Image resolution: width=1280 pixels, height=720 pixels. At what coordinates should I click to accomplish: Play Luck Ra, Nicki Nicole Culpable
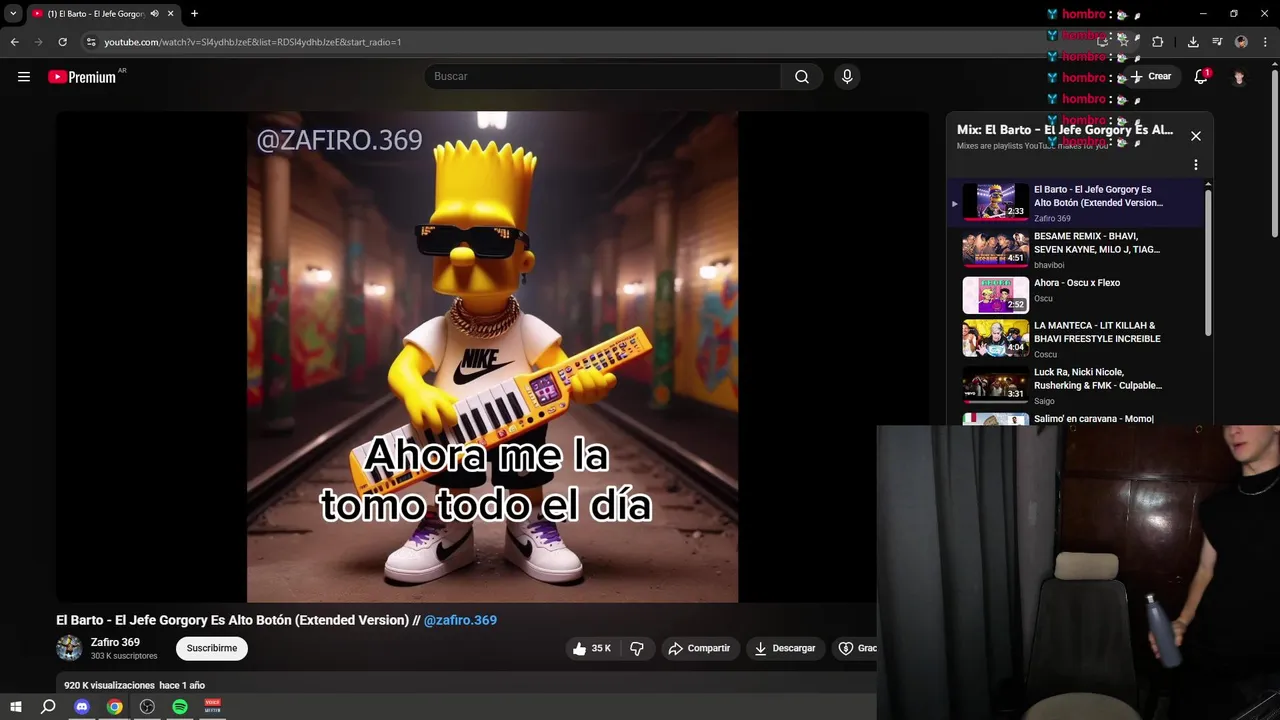(x=1098, y=379)
